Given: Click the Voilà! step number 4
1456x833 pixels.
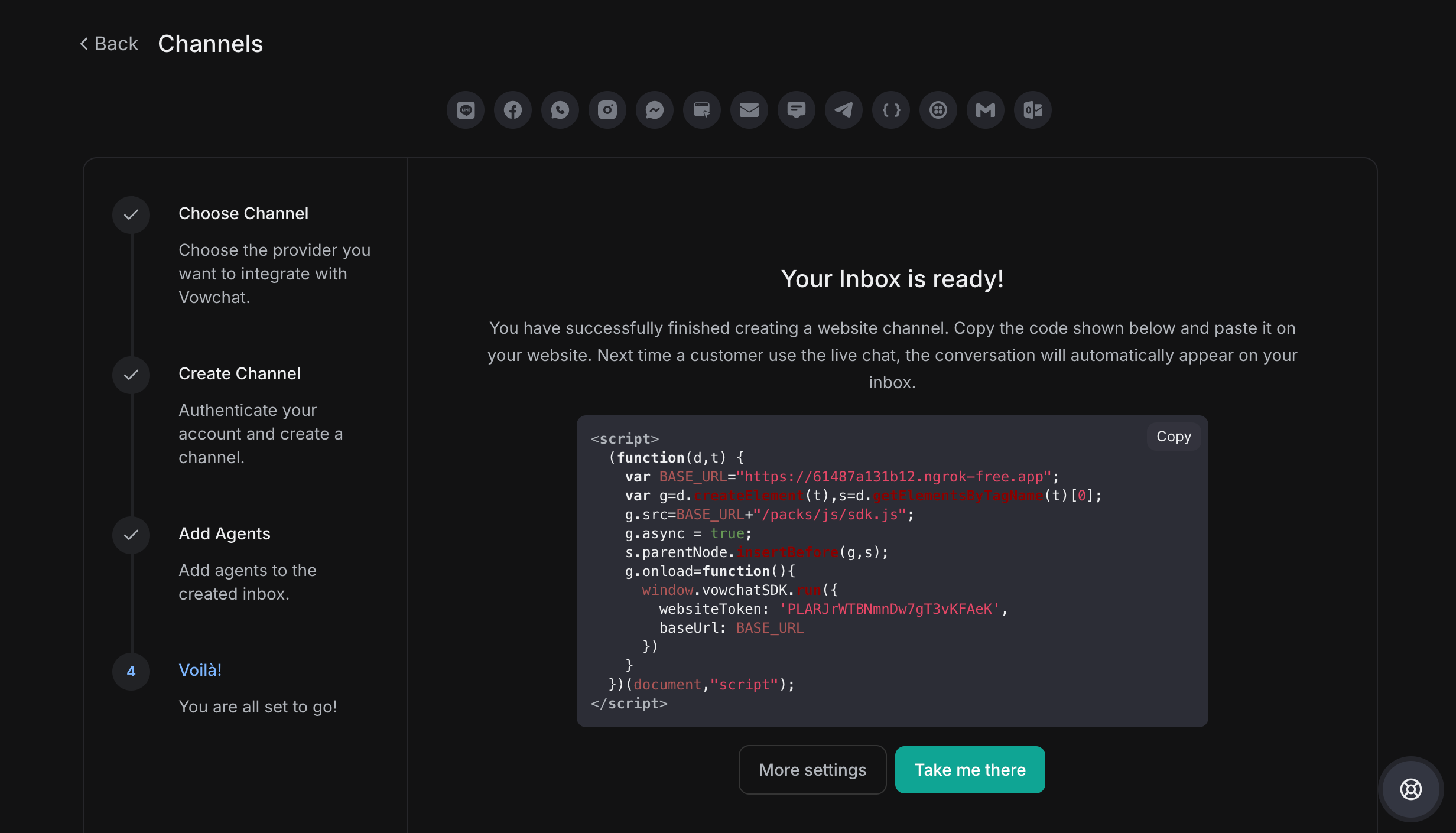Looking at the screenshot, I should pos(131,672).
